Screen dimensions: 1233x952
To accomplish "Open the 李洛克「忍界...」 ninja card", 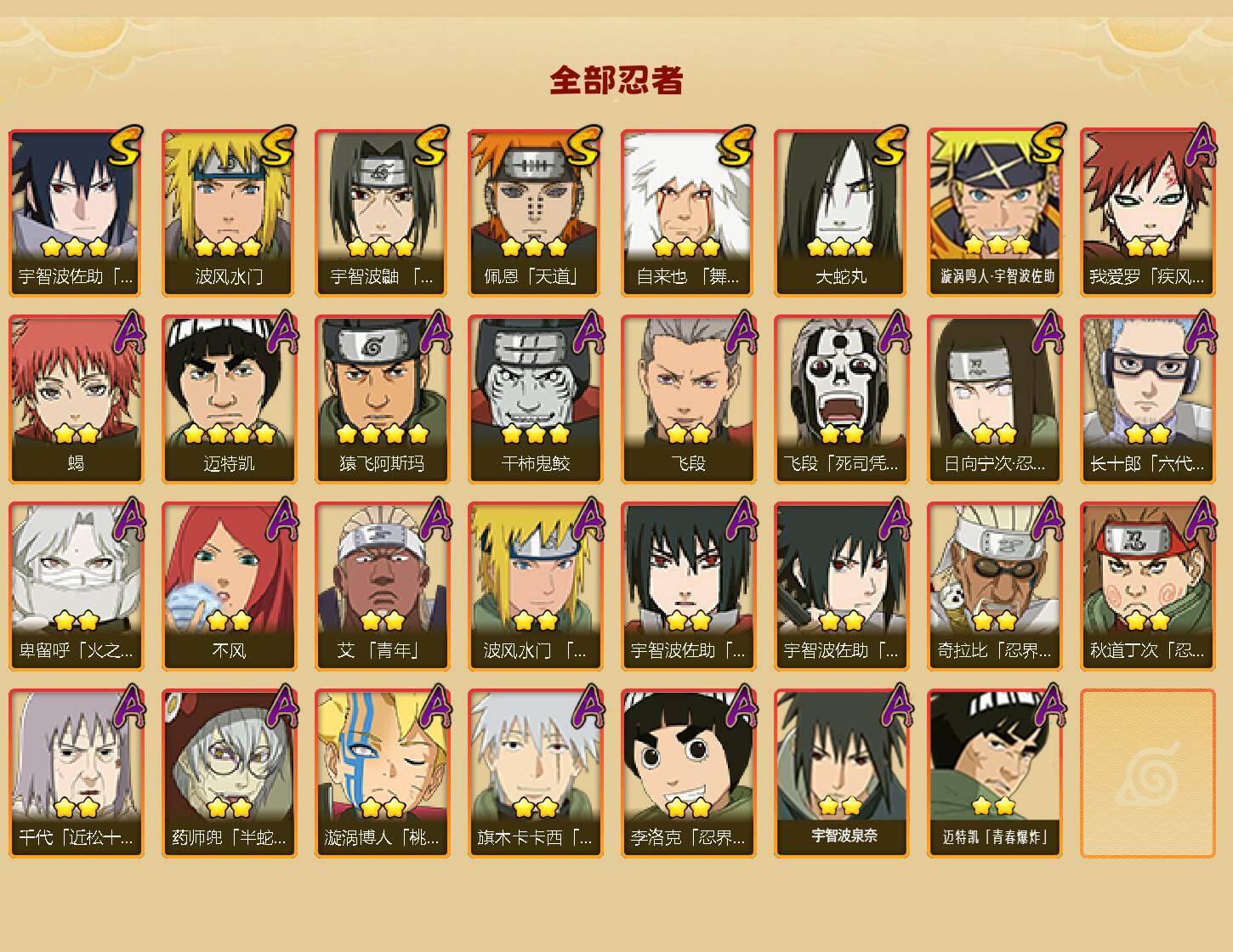I will 688,773.
